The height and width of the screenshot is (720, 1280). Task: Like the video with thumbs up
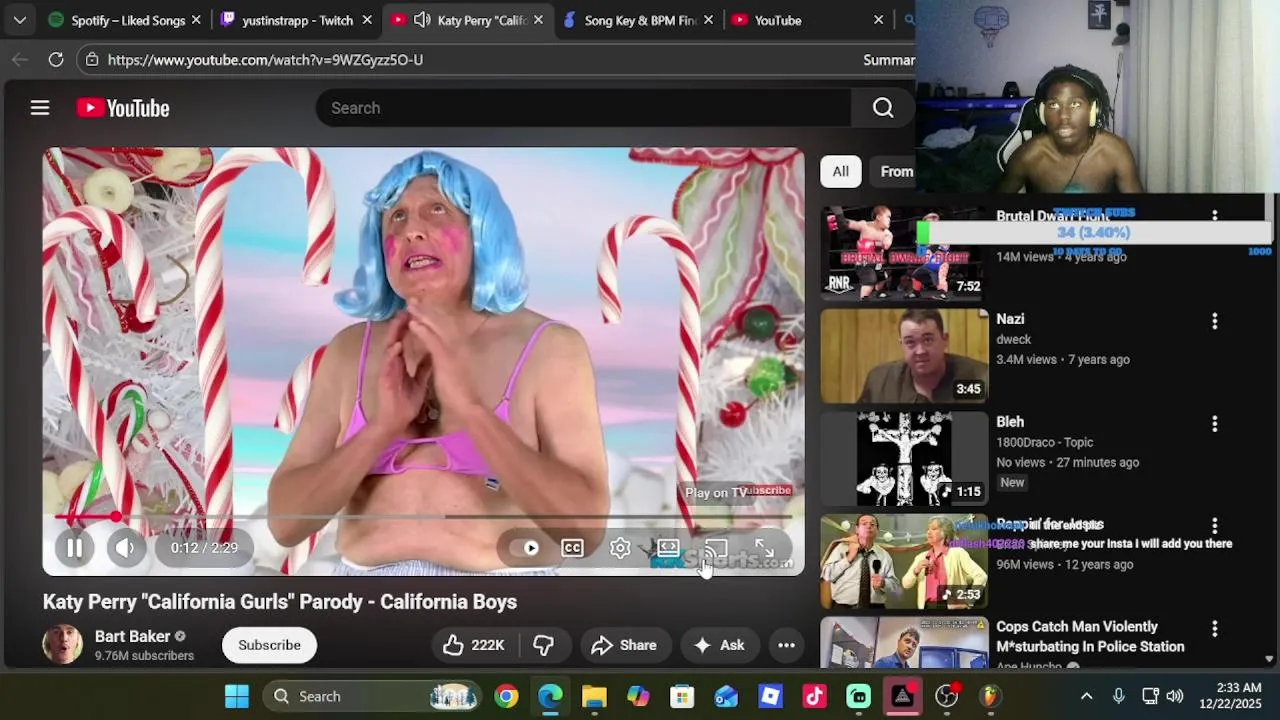click(473, 645)
